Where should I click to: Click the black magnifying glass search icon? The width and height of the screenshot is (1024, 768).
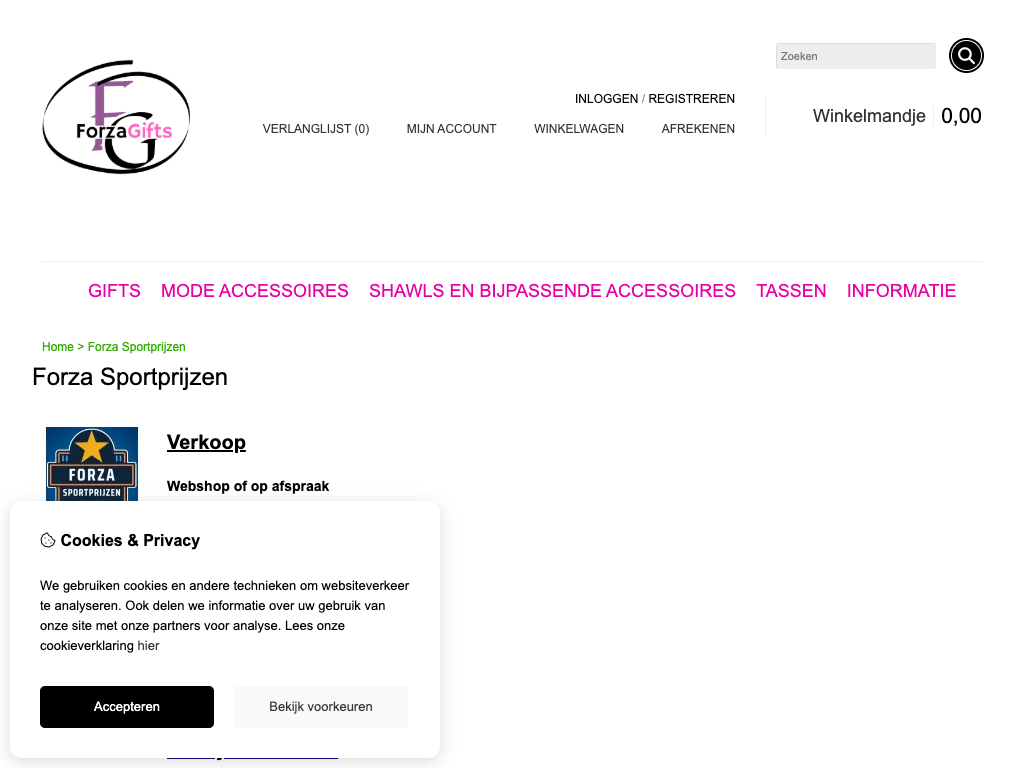[966, 56]
